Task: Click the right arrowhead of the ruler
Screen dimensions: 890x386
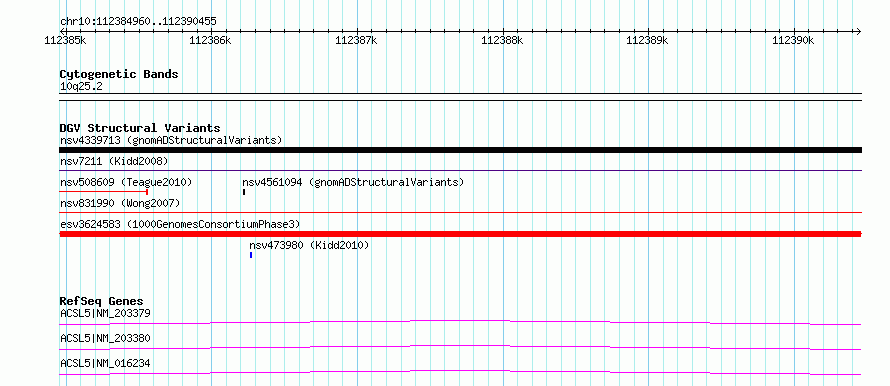Action: (858, 31)
